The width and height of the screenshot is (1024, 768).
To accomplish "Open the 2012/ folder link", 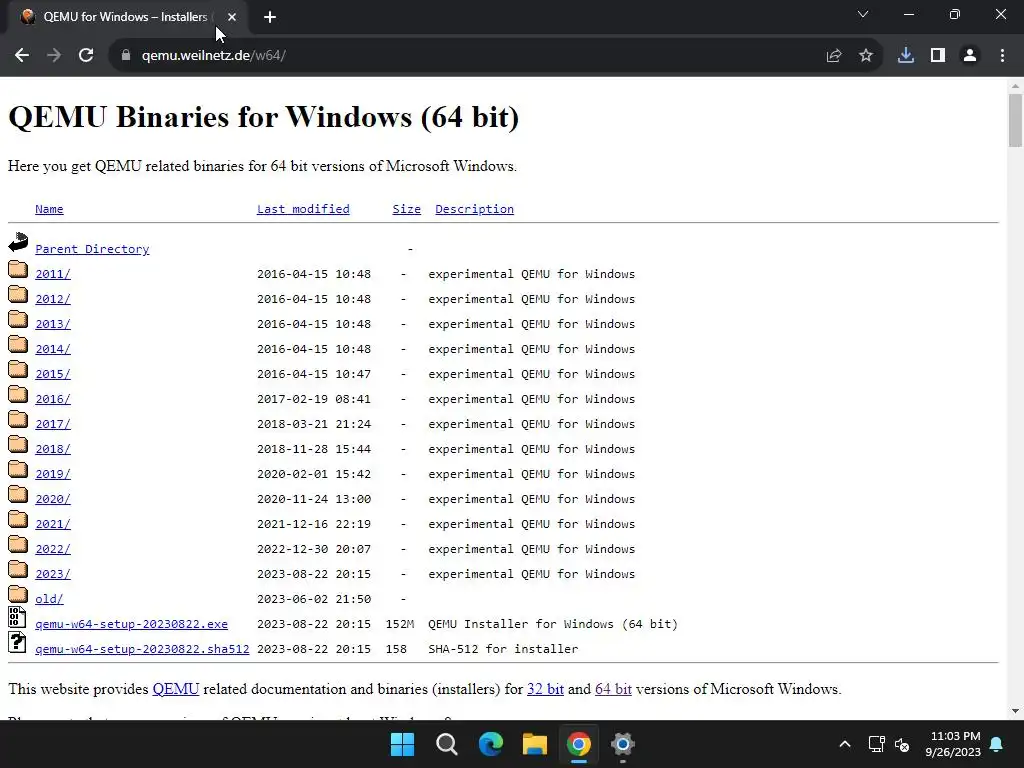I will coord(53,299).
